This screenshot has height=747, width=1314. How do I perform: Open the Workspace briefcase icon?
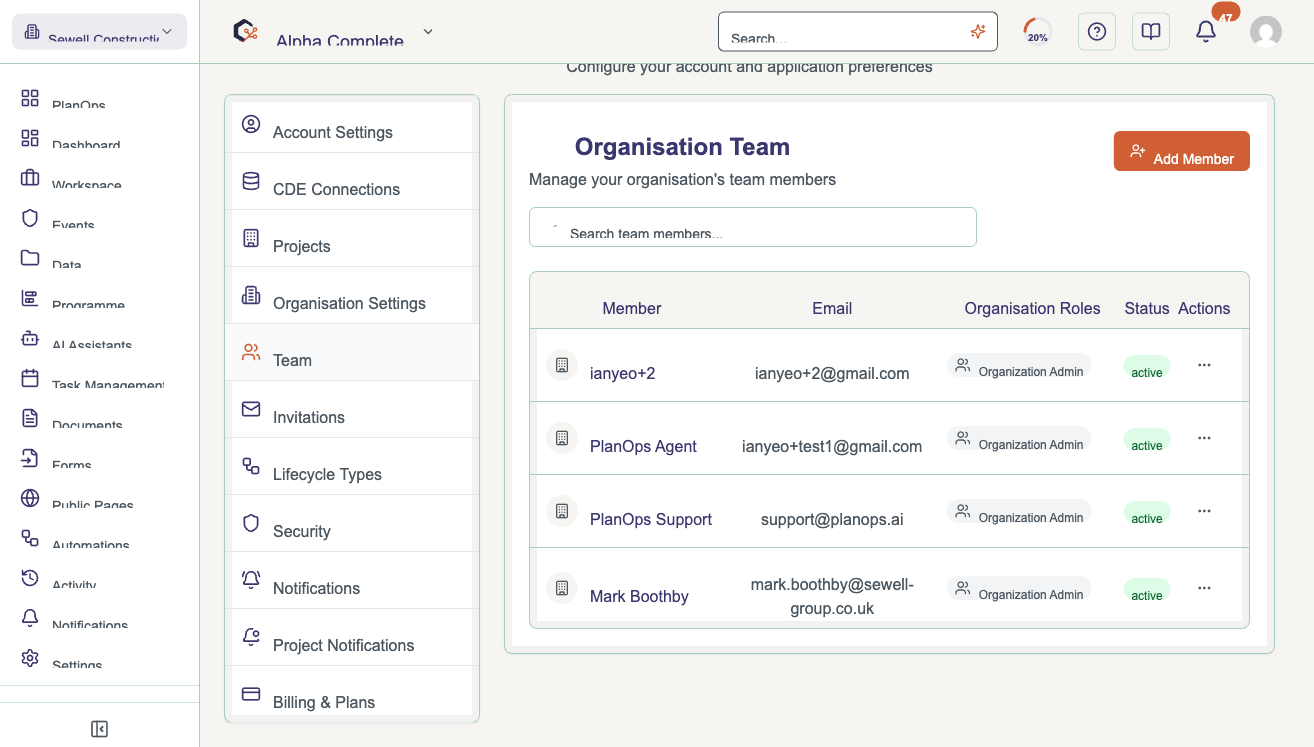[x=30, y=178]
